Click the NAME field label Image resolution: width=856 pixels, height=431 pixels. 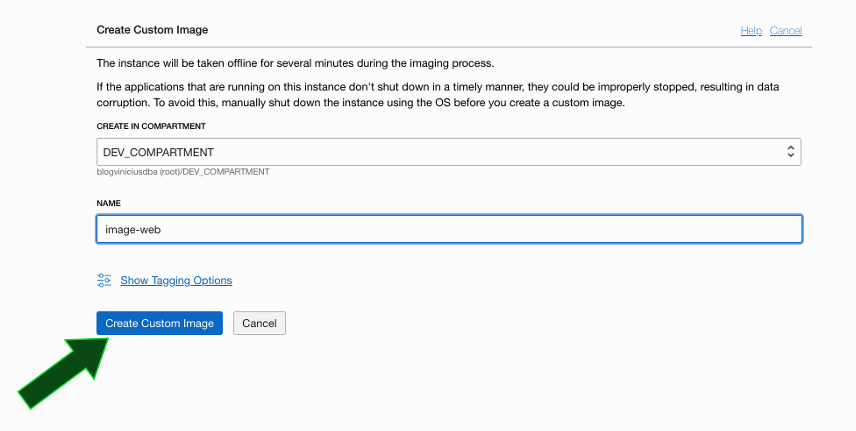(109, 203)
